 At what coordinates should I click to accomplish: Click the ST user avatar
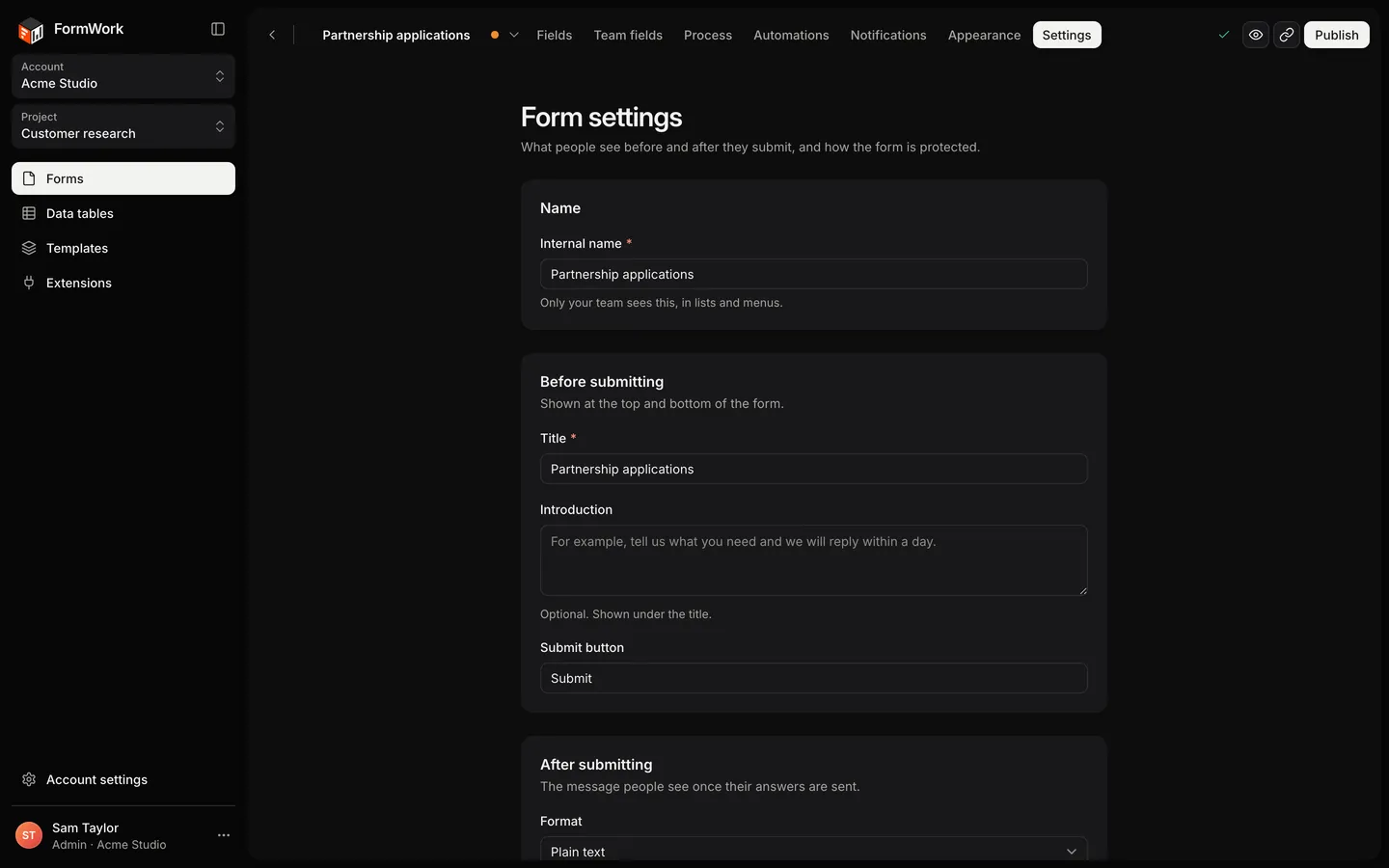(x=29, y=835)
